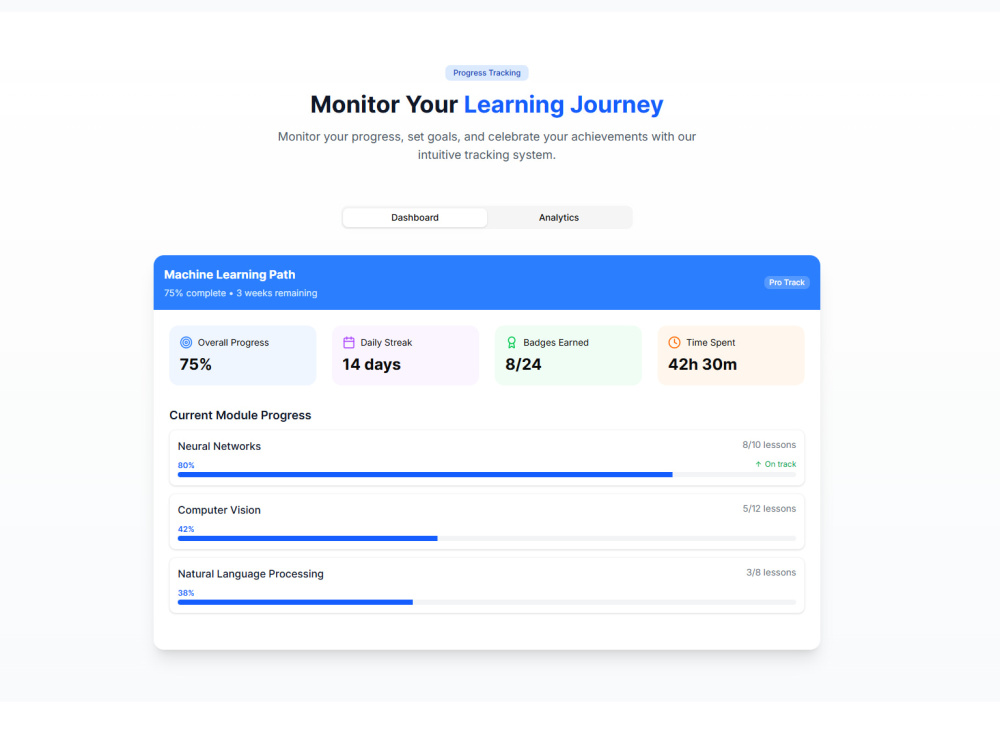Screen dimensions: 1000x750
Task: Click the 8/10 lessons text
Action: coord(769,445)
